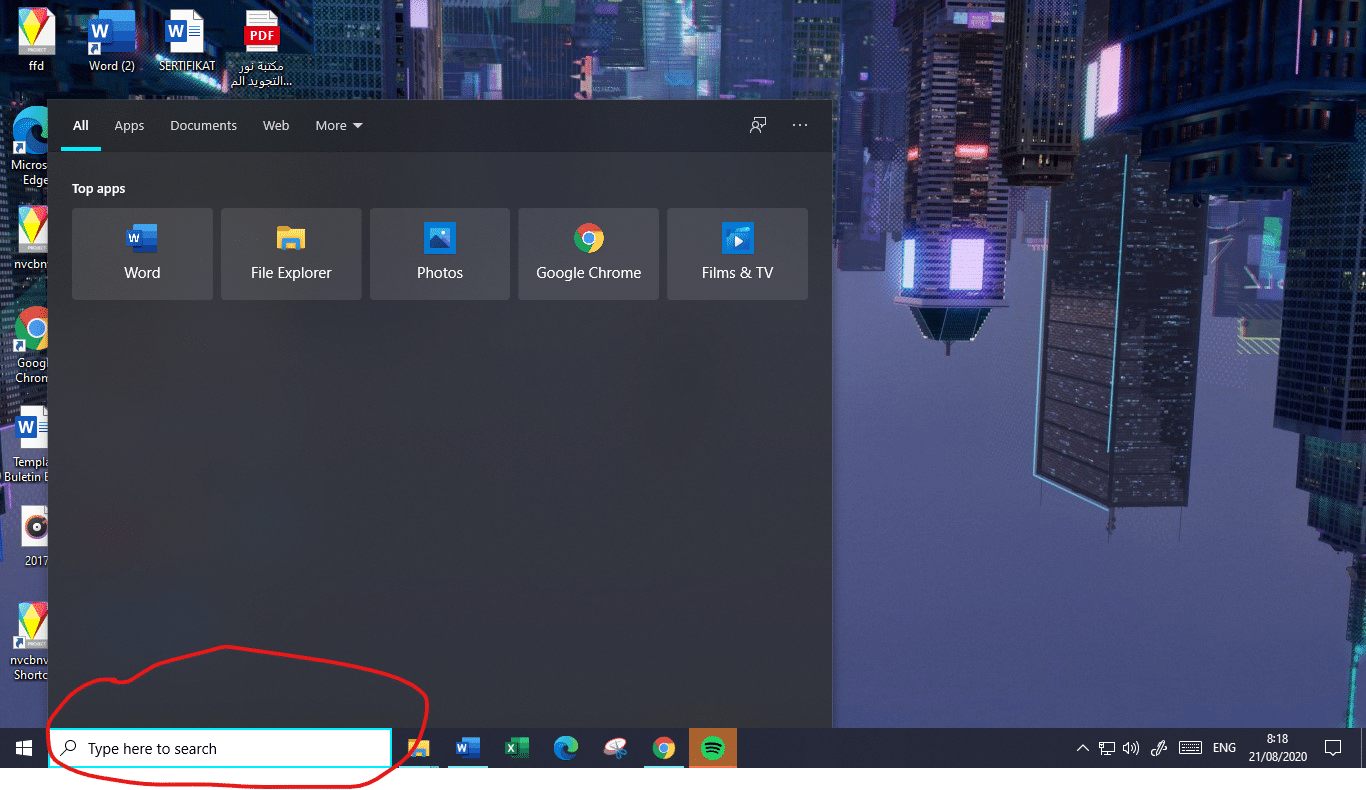1366x790 pixels.
Task: Show hidden system tray icons
Action: 1082,748
